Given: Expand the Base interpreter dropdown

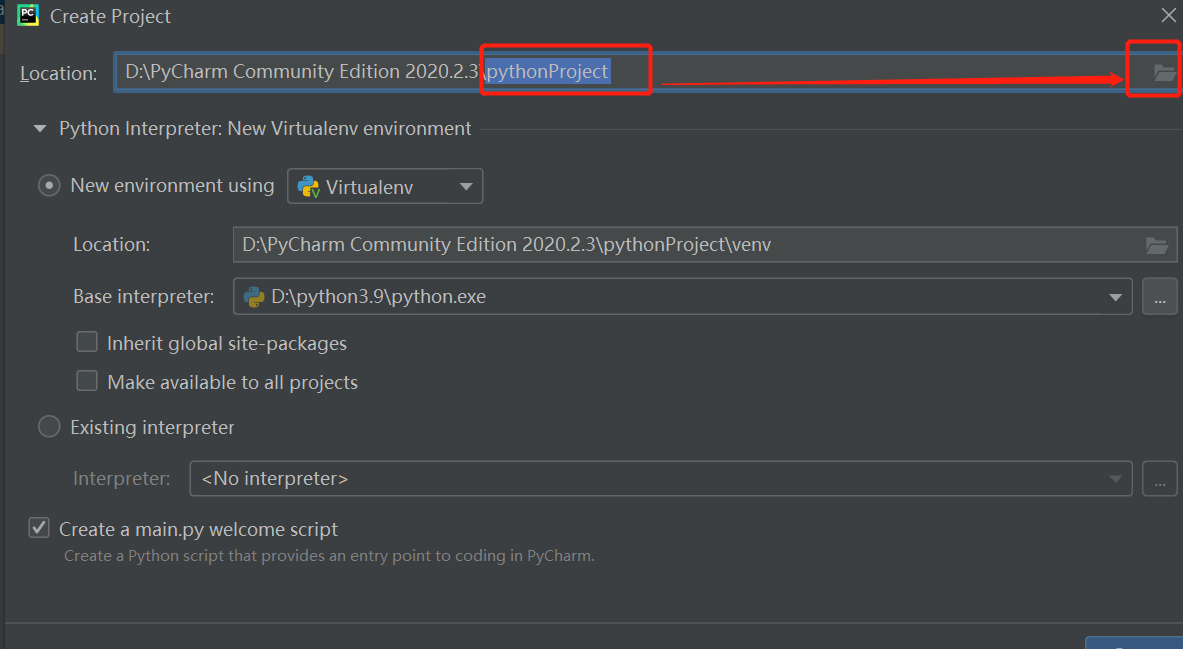Looking at the screenshot, I should tap(1115, 297).
